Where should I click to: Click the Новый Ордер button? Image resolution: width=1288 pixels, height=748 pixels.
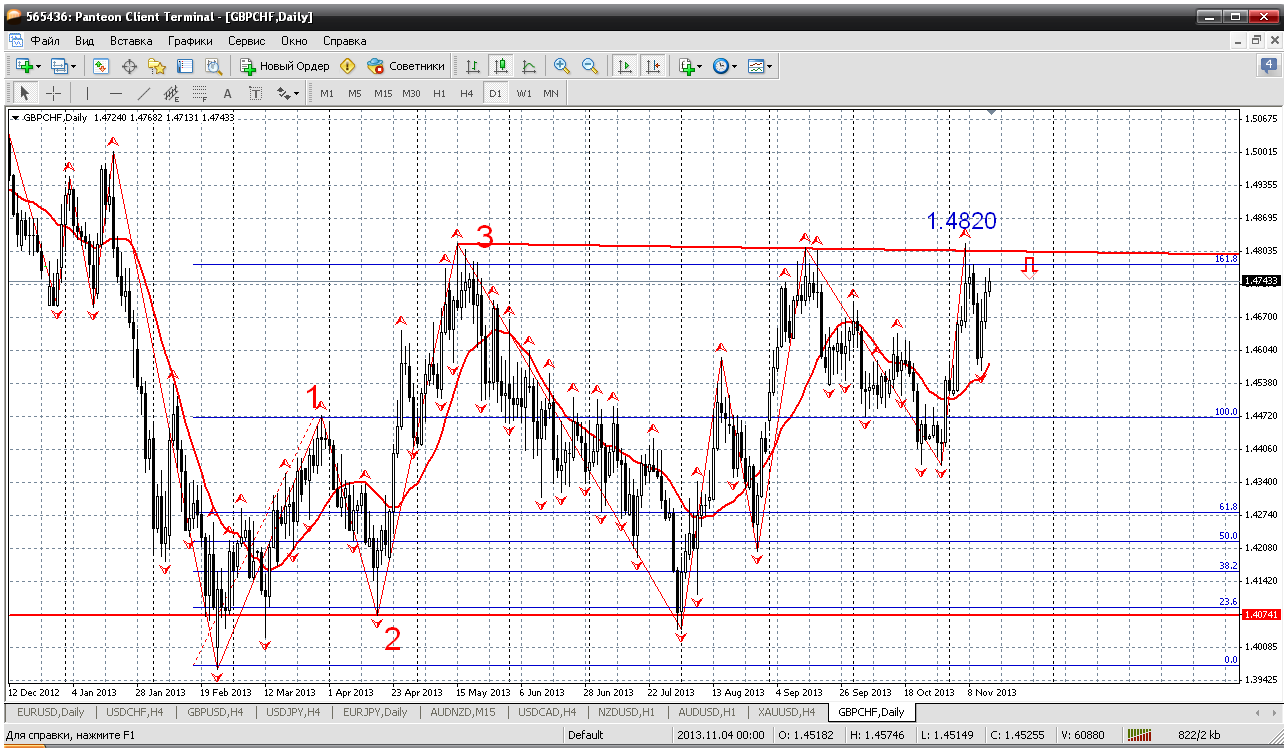tap(285, 66)
